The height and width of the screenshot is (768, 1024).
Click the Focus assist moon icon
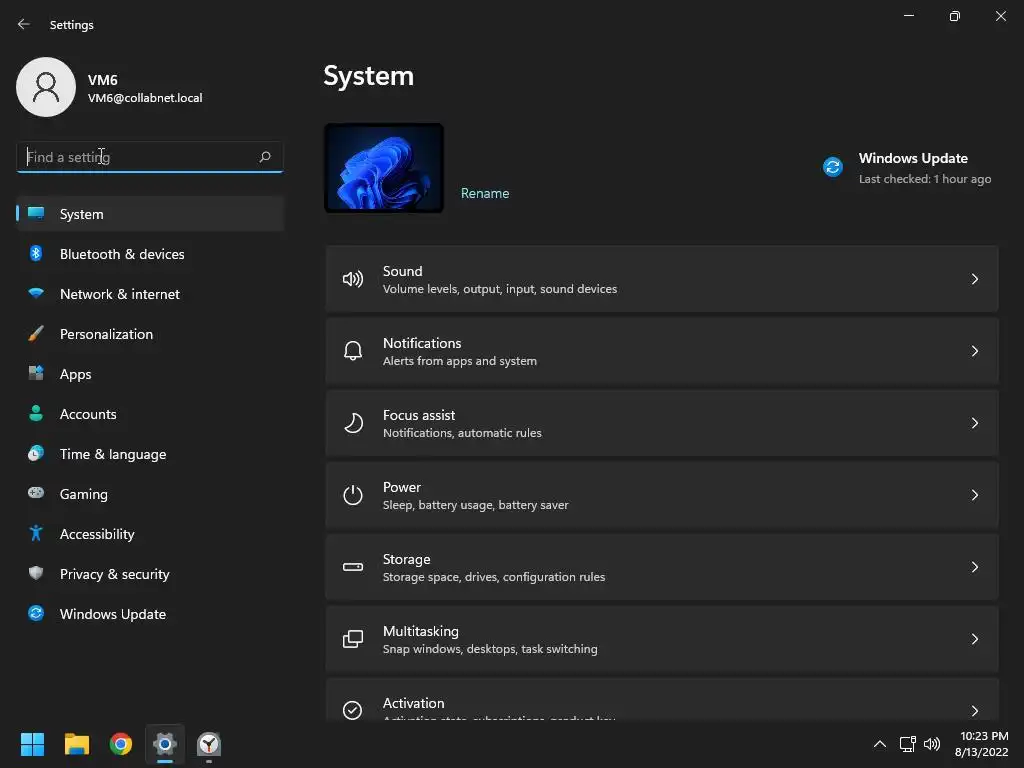tap(353, 423)
